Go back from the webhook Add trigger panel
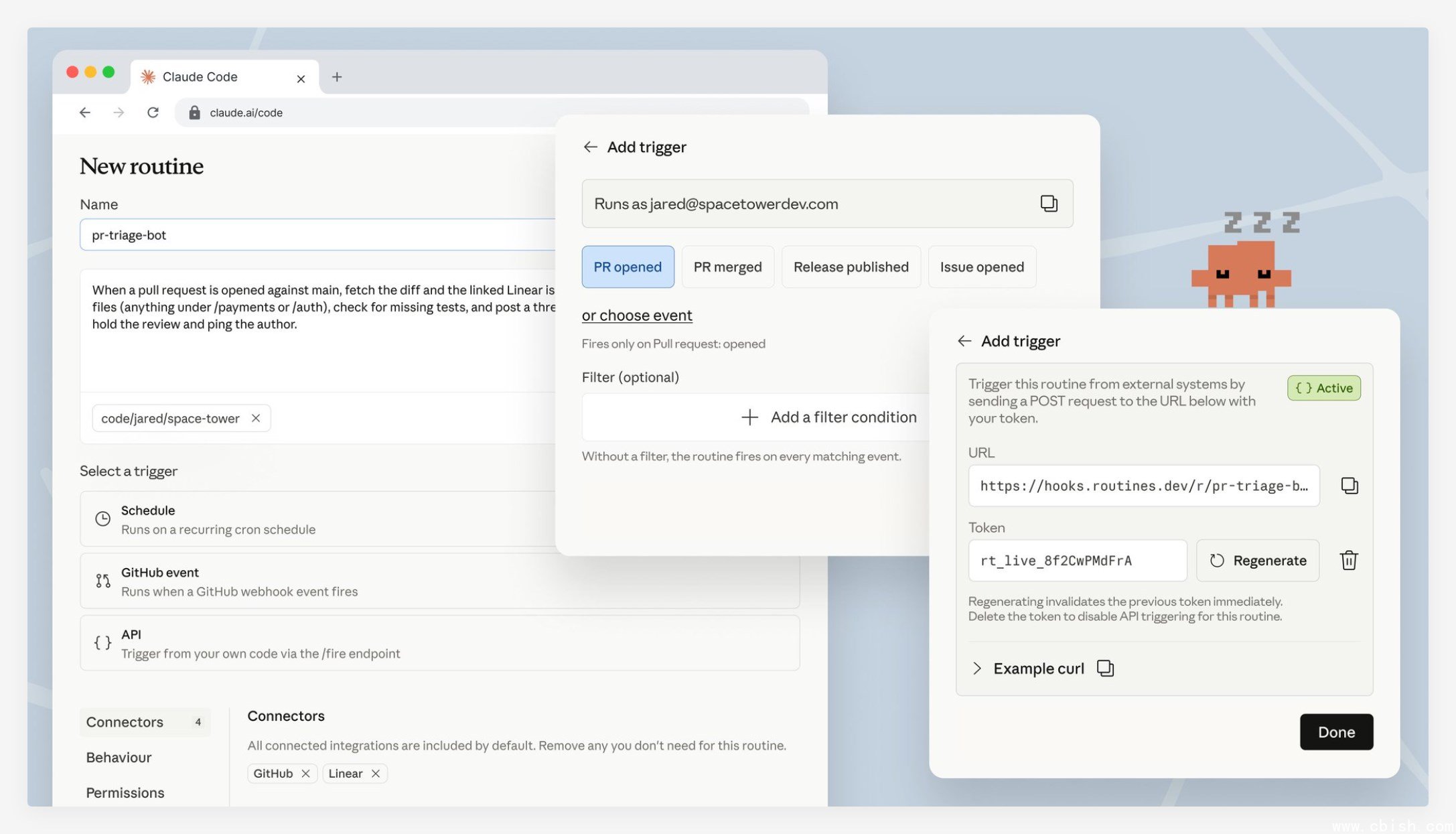The image size is (1456, 834). tap(964, 341)
